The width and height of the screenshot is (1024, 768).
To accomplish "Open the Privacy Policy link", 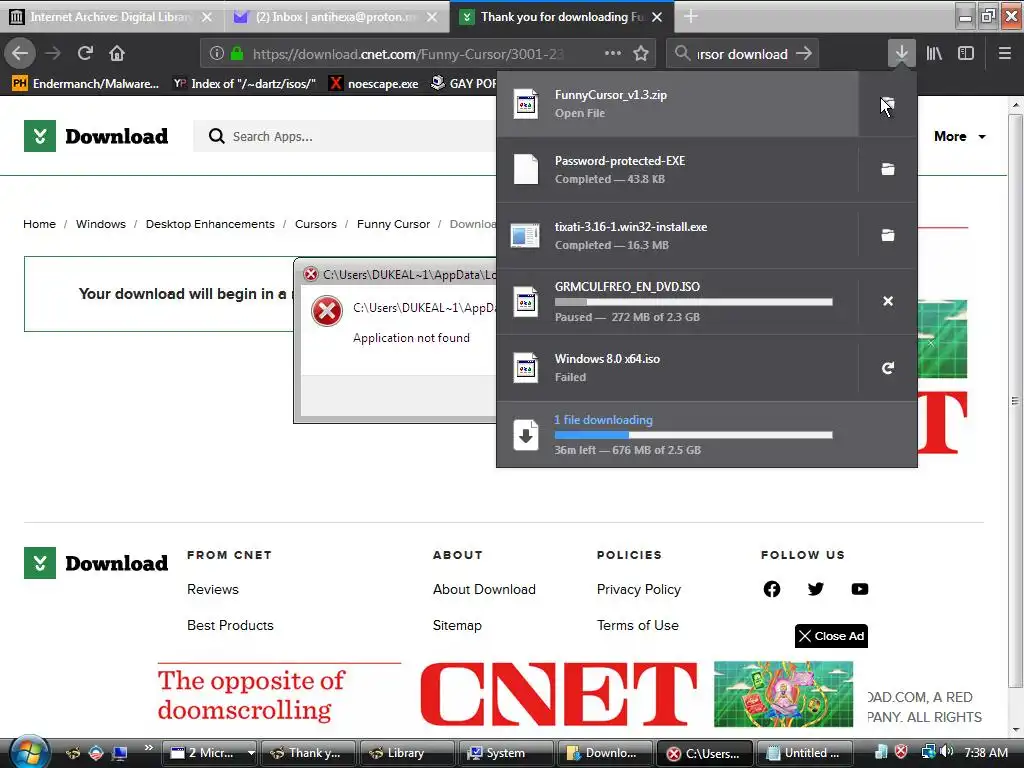I will 639,589.
